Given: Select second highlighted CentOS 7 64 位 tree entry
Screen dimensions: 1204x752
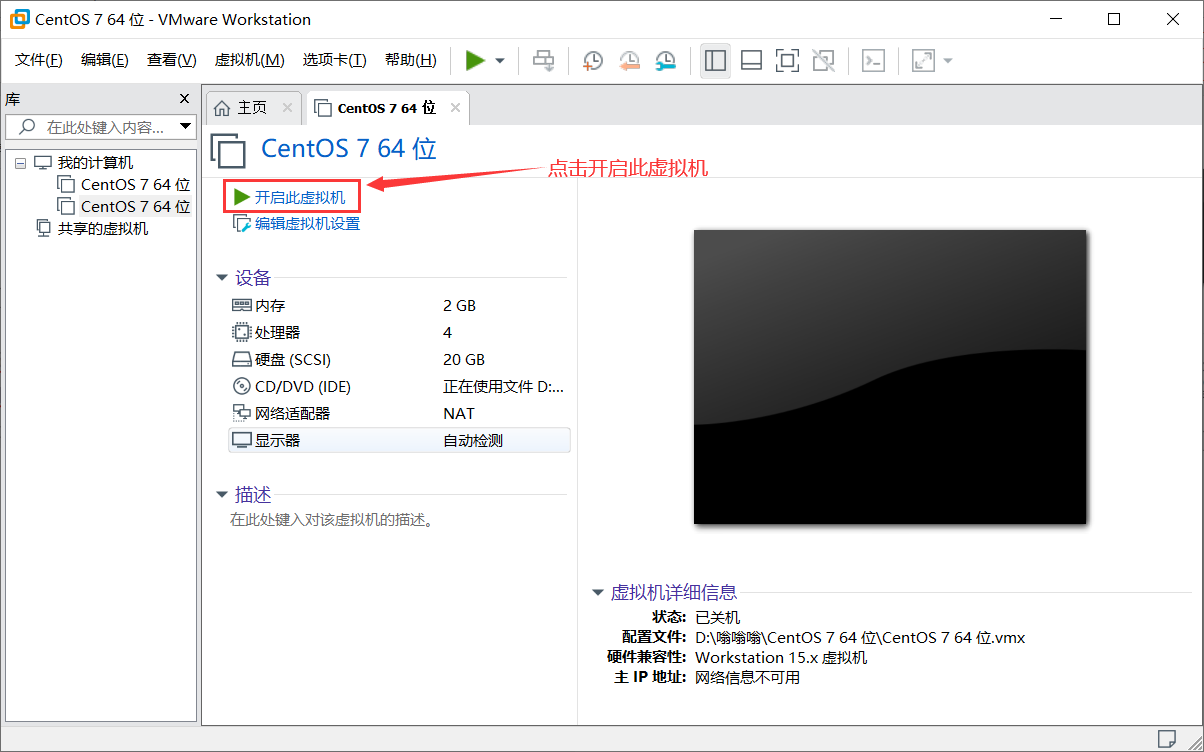Looking at the screenshot, I should [x=135, y=206].
